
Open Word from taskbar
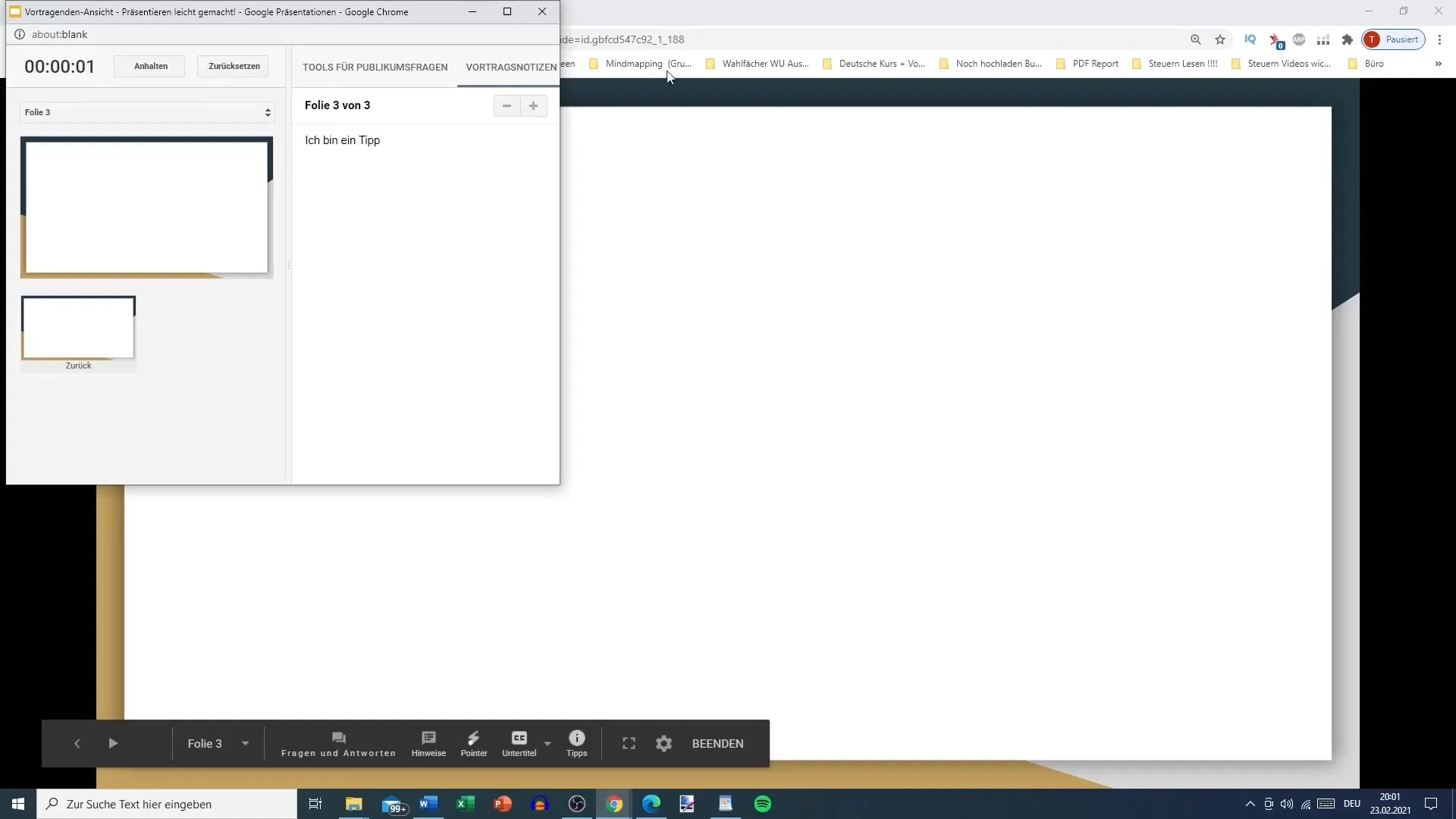coord(428,804)
